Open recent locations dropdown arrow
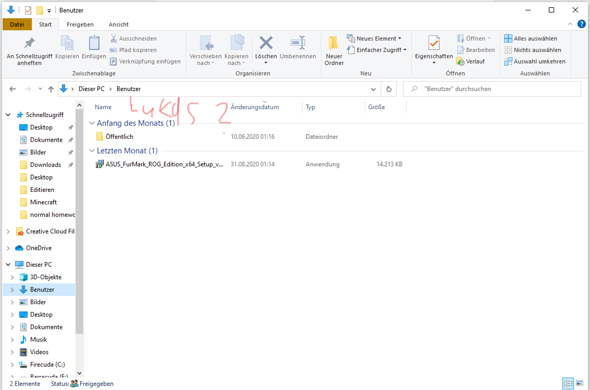This screenshot has width=590, height=390. click(40, 89)
